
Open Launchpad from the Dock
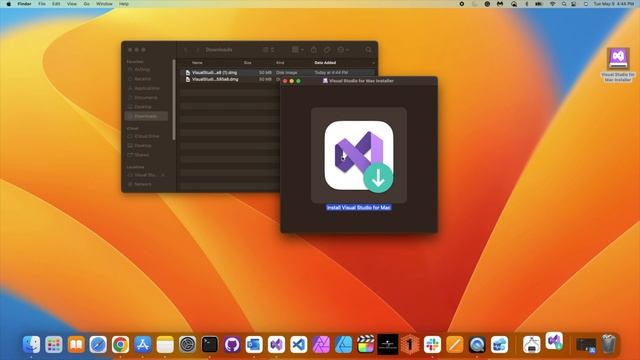coord(53,344)
